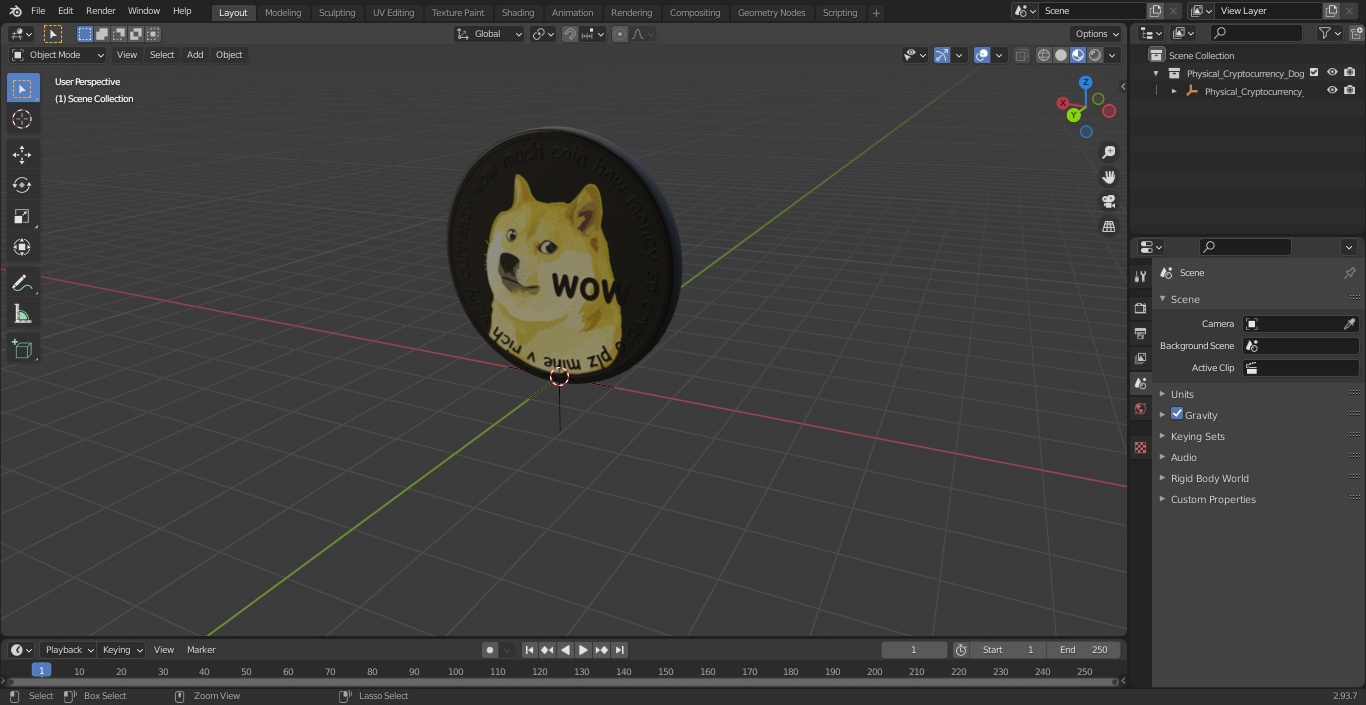Click the End frame 250 field
The width and height of the screenshot is (1366, 705).
pyautogui.click(x=1084, y=650)
